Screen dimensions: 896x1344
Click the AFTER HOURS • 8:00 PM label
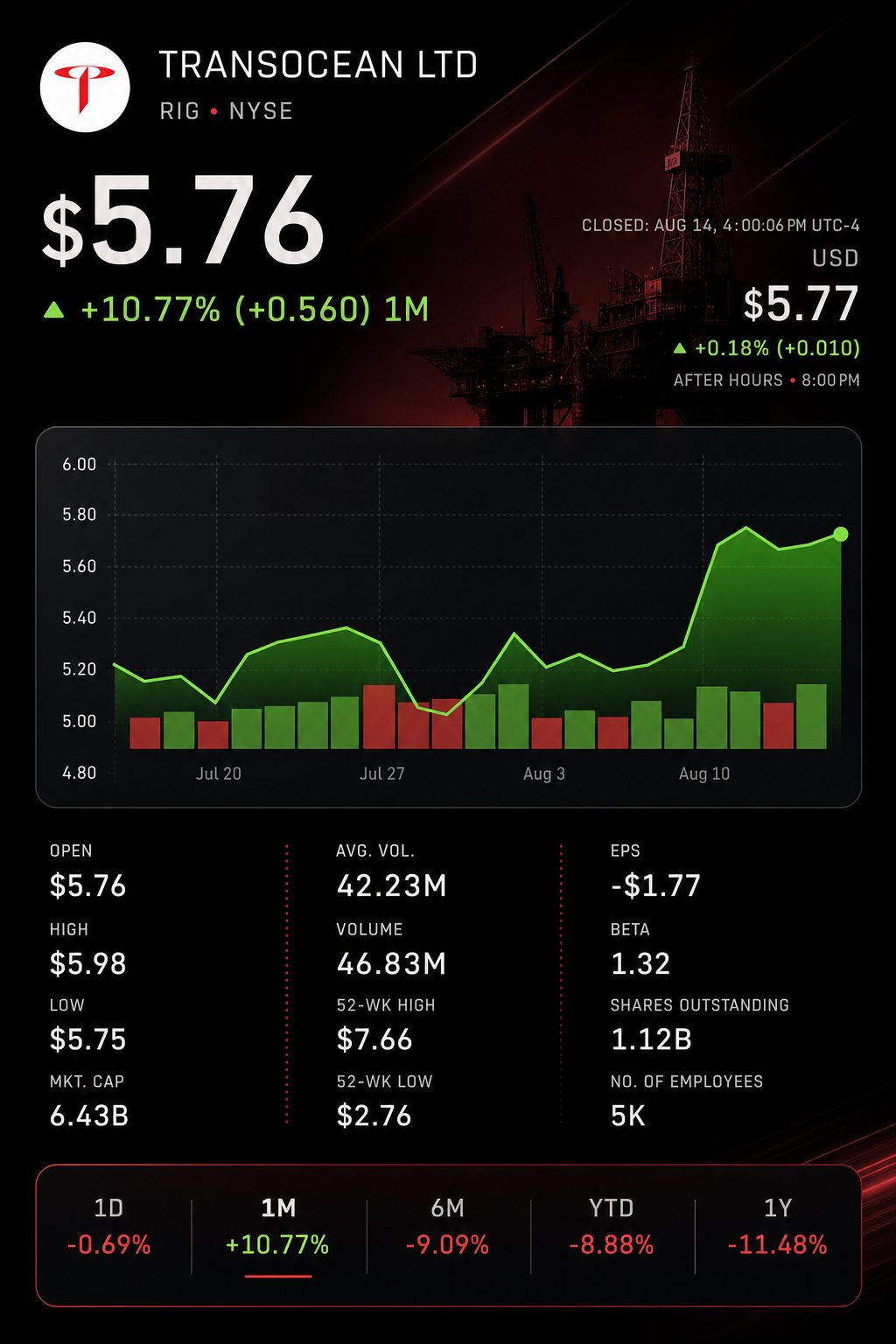pos(766,381)
